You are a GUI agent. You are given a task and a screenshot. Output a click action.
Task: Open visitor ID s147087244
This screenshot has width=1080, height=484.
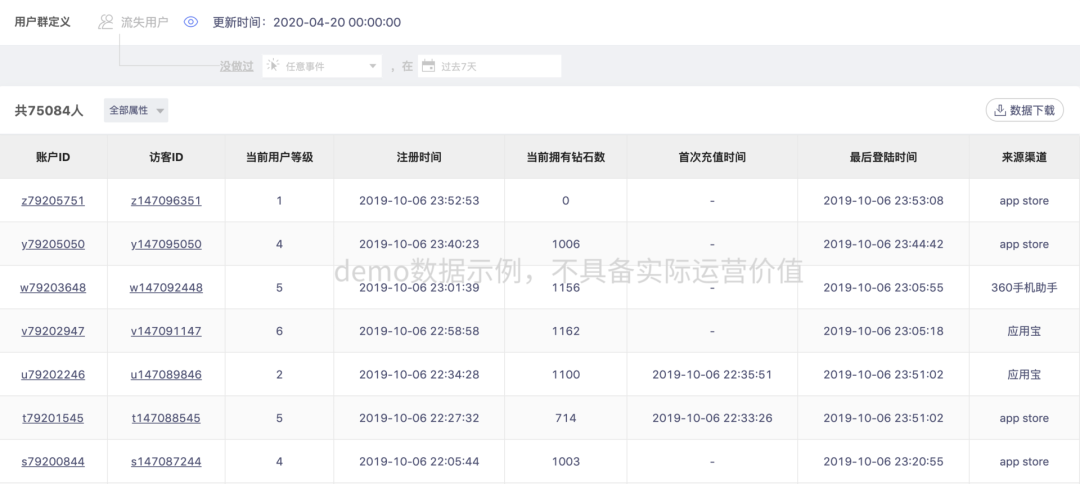point(166,461)
